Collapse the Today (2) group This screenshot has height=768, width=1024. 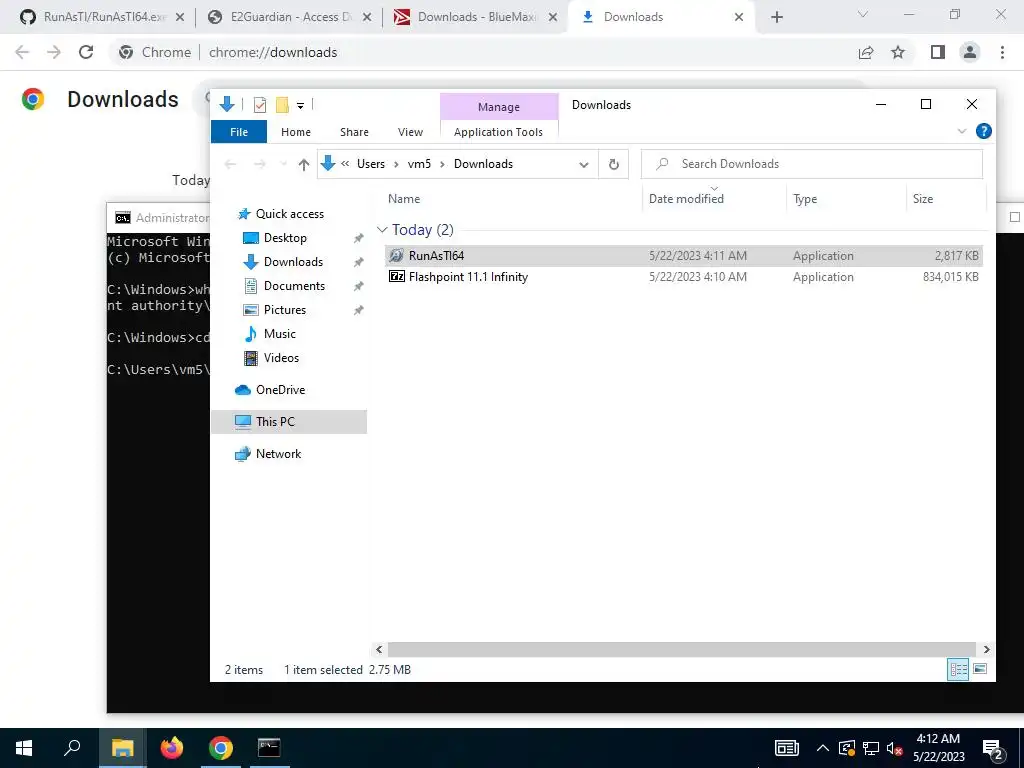click(x=382, y=230)
